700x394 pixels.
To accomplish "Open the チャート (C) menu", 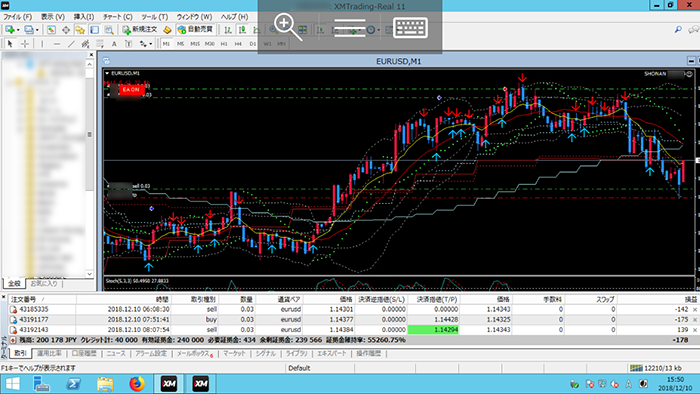I will (x=118, y=17).
